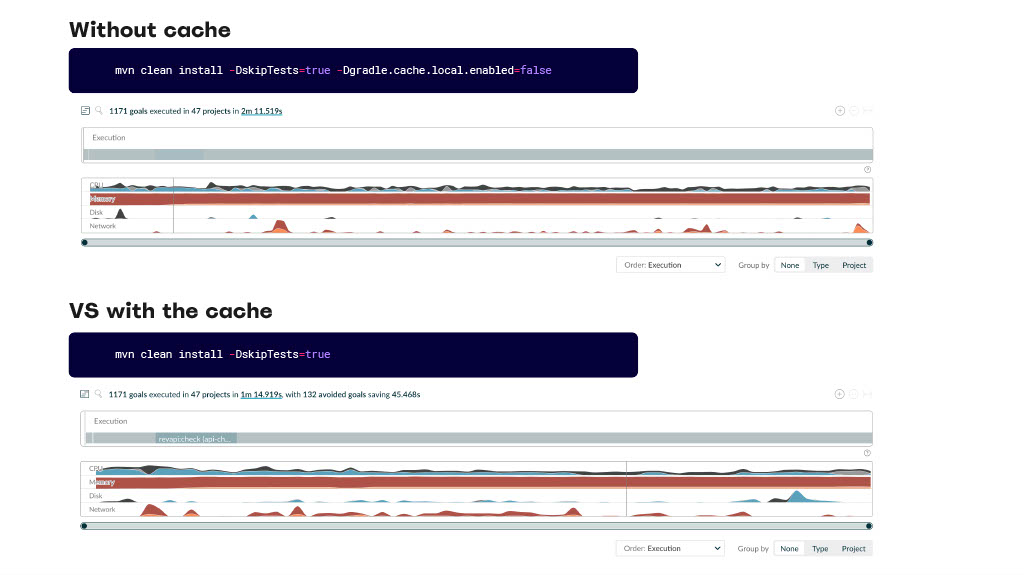Screen dimensions: 1024x575
Task: Click the right range handle of Without cache slider
Action: pyautogui.click(x=869, y=242)
